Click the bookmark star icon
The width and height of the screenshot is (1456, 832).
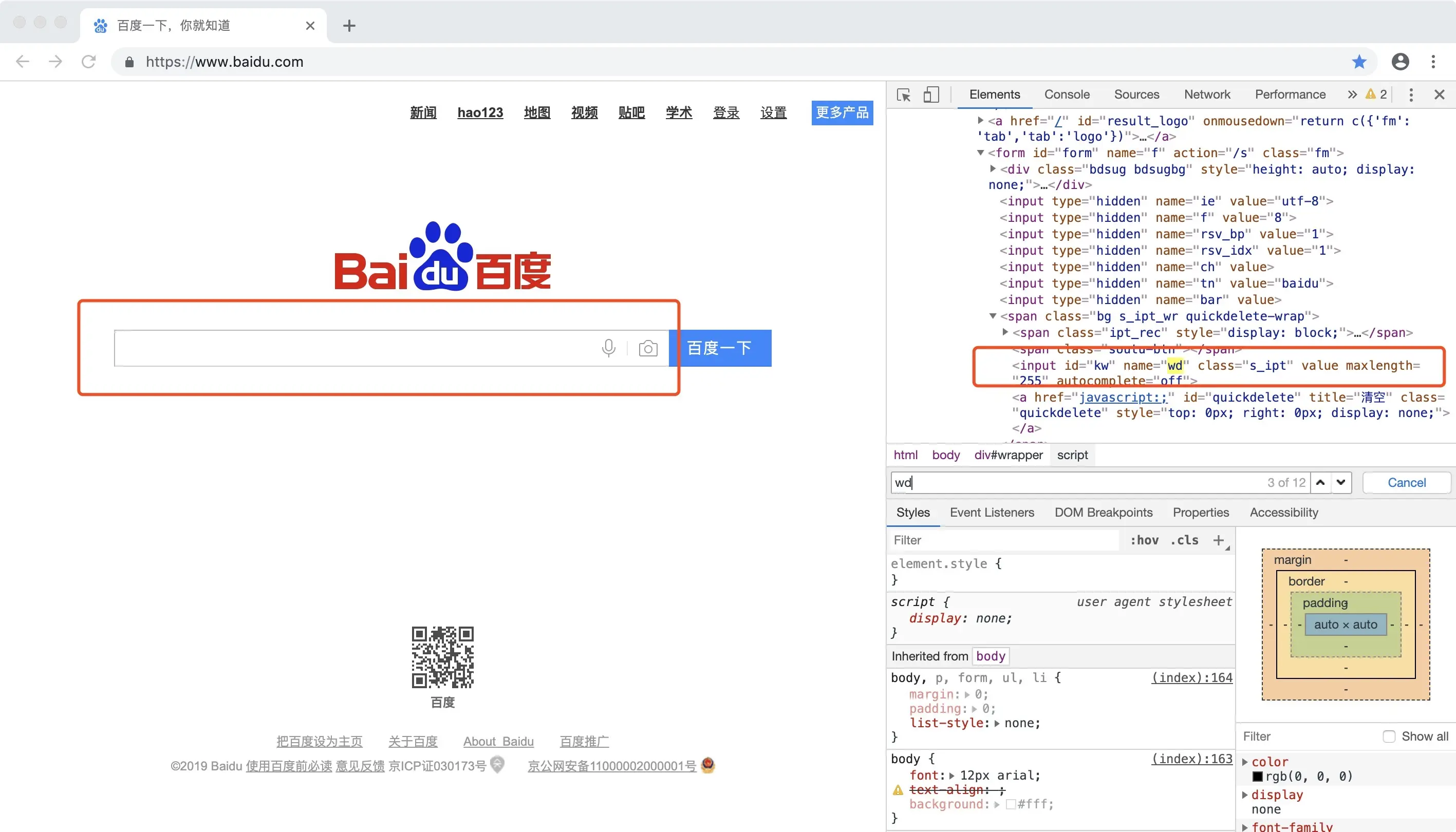click(x=1359, y=62)
